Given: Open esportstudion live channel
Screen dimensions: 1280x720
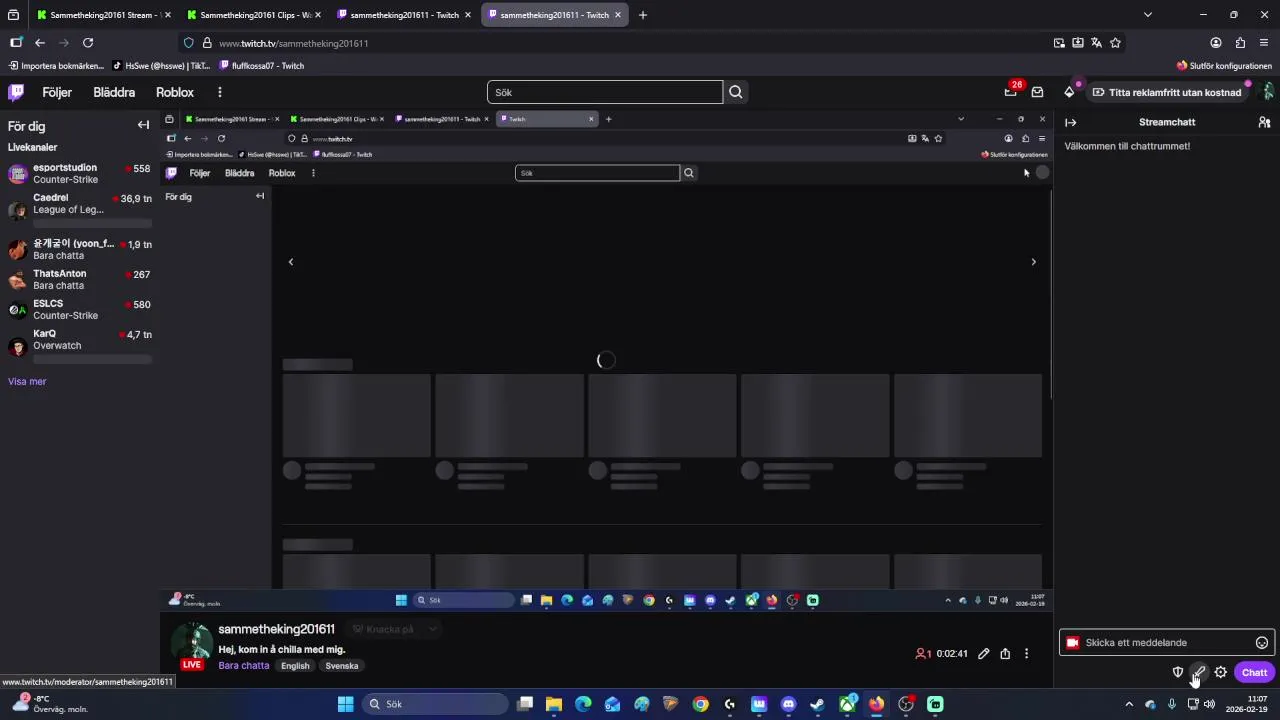Looking at the screenshot, I should [79, 174].
